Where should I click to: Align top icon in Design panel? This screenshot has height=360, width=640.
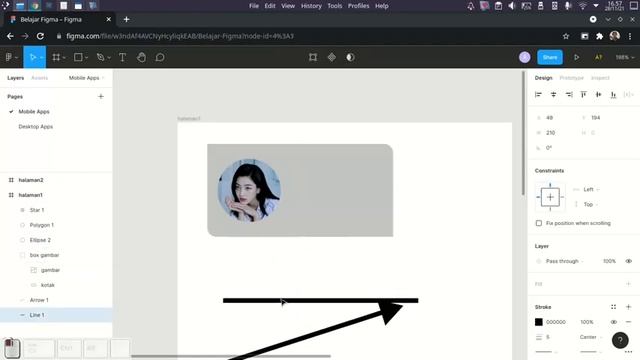[x=583, y=95]
